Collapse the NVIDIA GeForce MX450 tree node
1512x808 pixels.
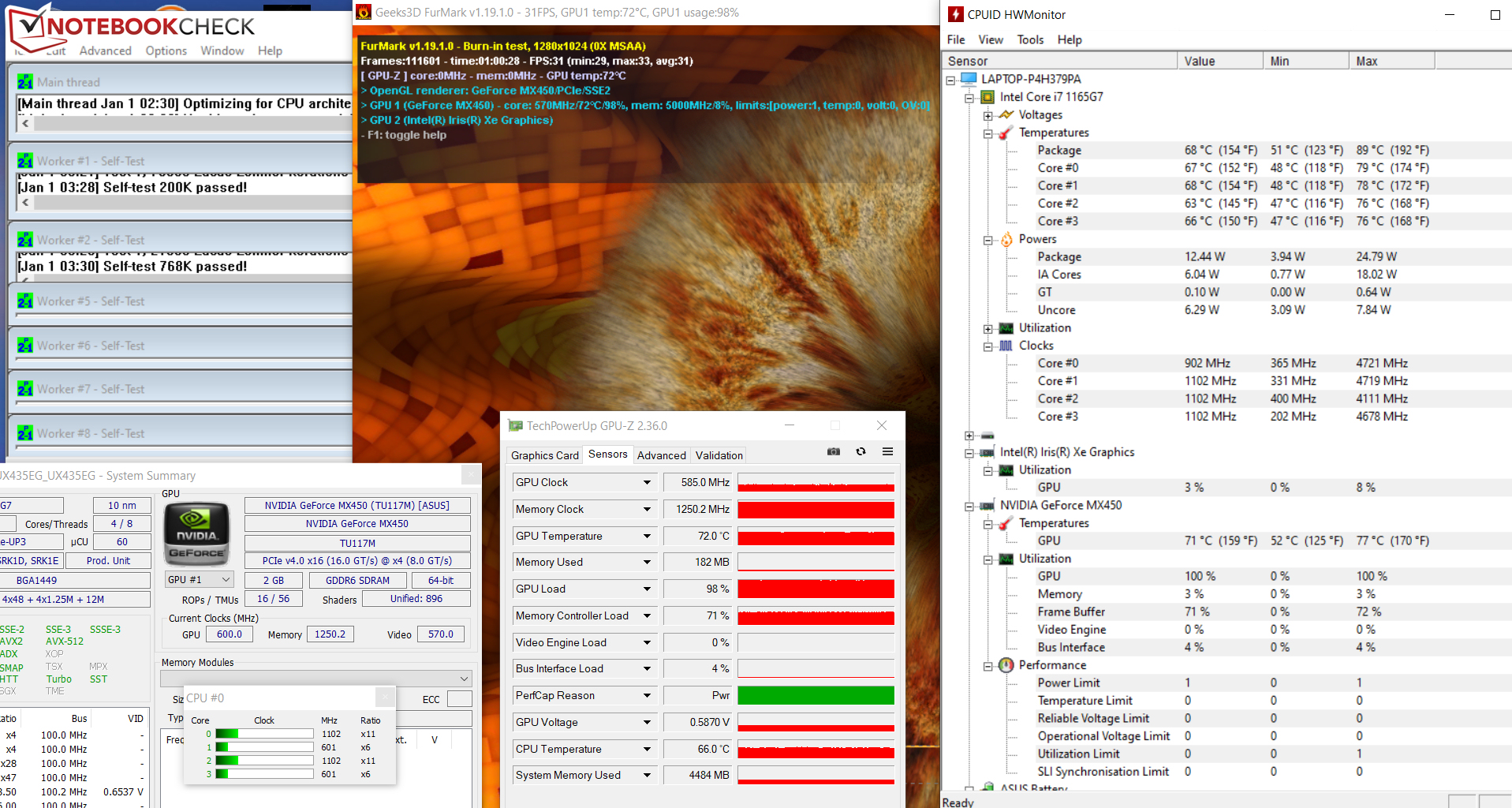click(x=969, y=507)
